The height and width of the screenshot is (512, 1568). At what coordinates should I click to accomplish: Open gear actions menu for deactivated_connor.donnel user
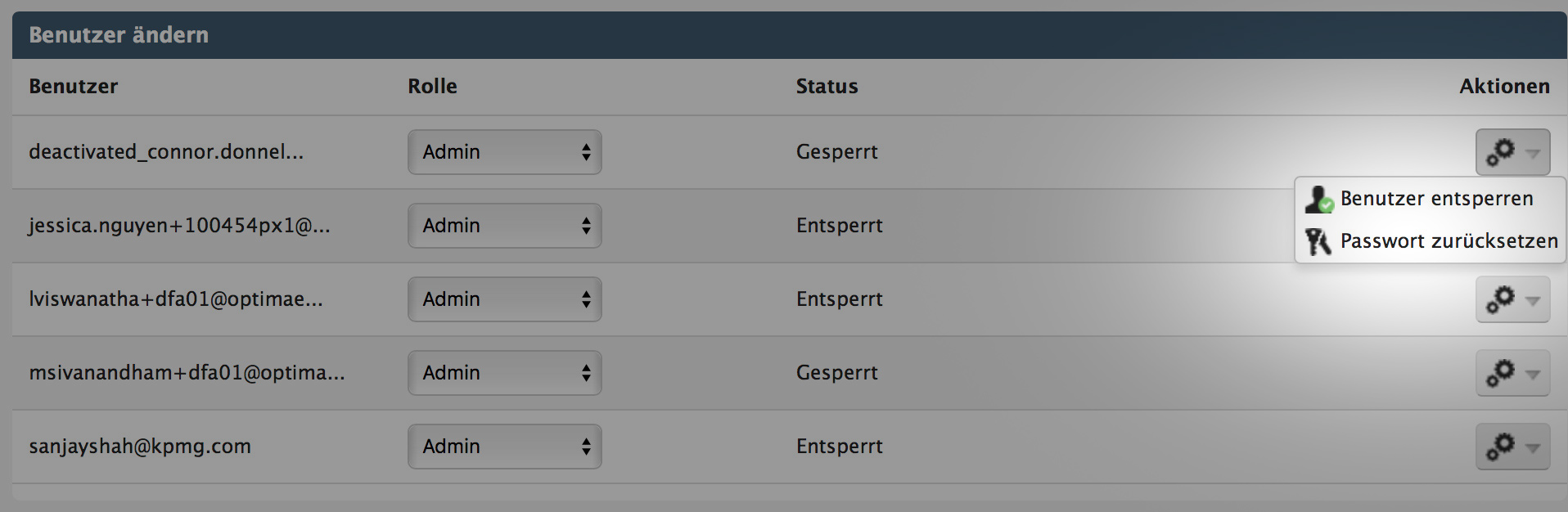(1512, 152)
